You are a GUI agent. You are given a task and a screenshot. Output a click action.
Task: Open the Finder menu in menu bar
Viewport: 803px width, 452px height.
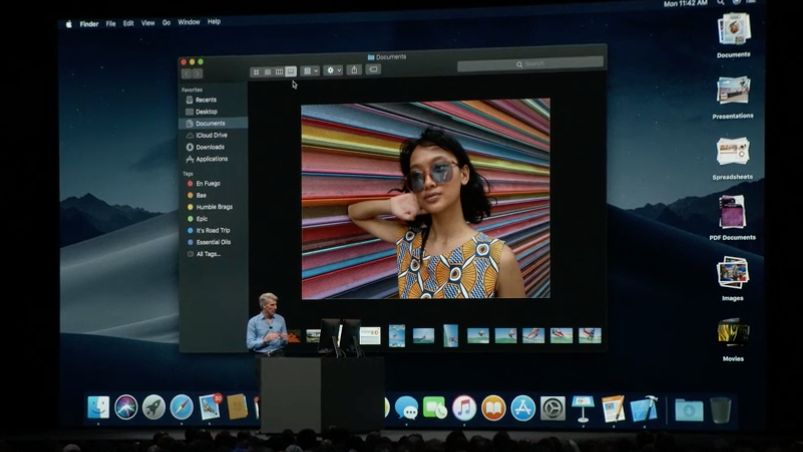89,24
